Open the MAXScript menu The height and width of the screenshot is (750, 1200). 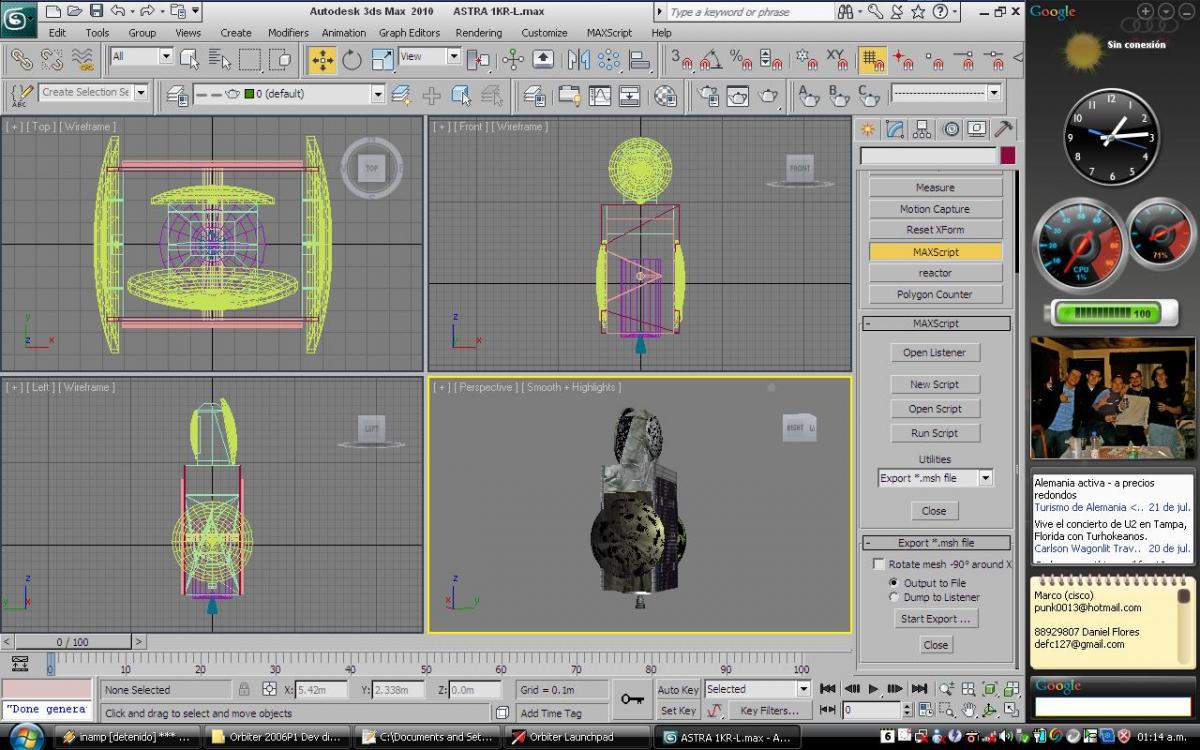click(609, 33)
